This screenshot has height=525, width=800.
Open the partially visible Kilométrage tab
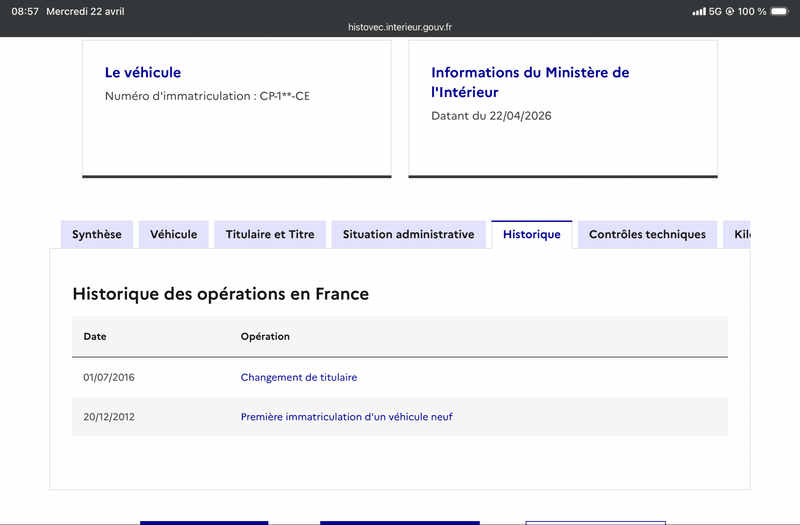click(737, 235)
